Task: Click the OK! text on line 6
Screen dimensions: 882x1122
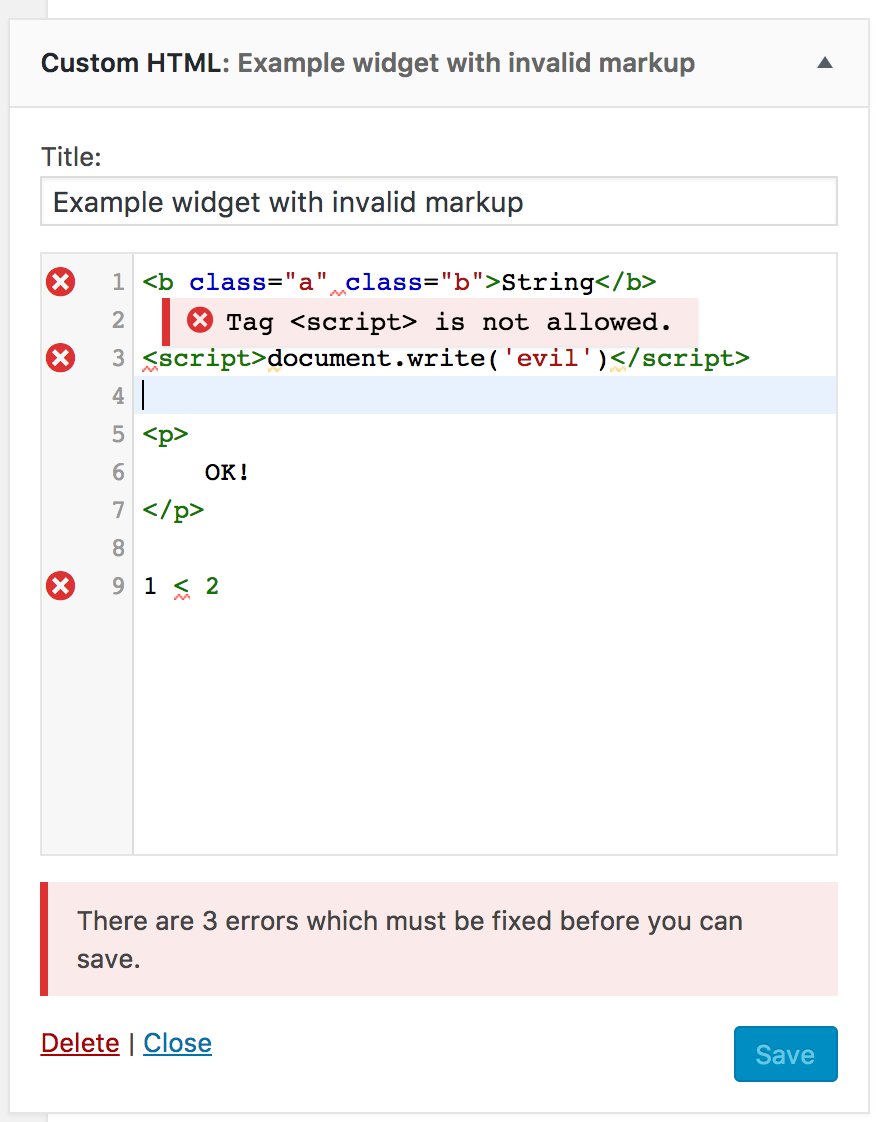Action: tap(227, 472)
